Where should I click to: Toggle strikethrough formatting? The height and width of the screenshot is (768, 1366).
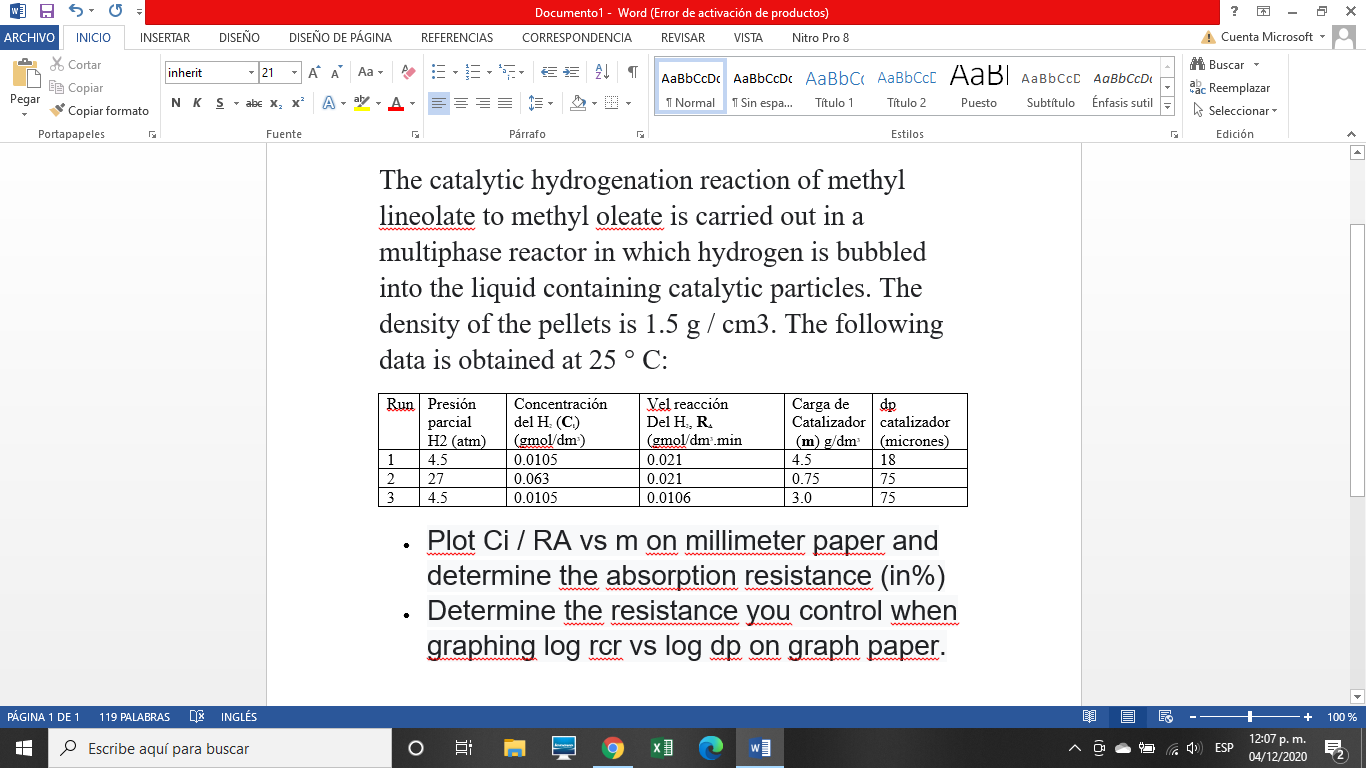(254, 103)
